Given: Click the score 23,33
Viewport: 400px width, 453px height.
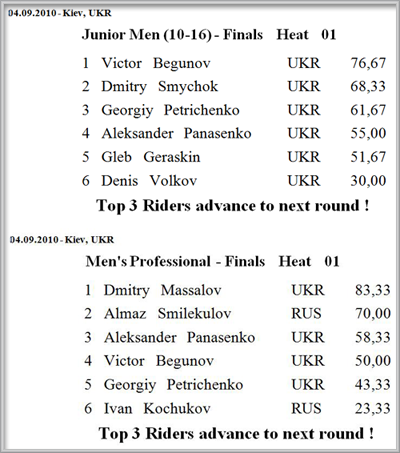Looking at the screenshot, I should (x=373, y=409).
